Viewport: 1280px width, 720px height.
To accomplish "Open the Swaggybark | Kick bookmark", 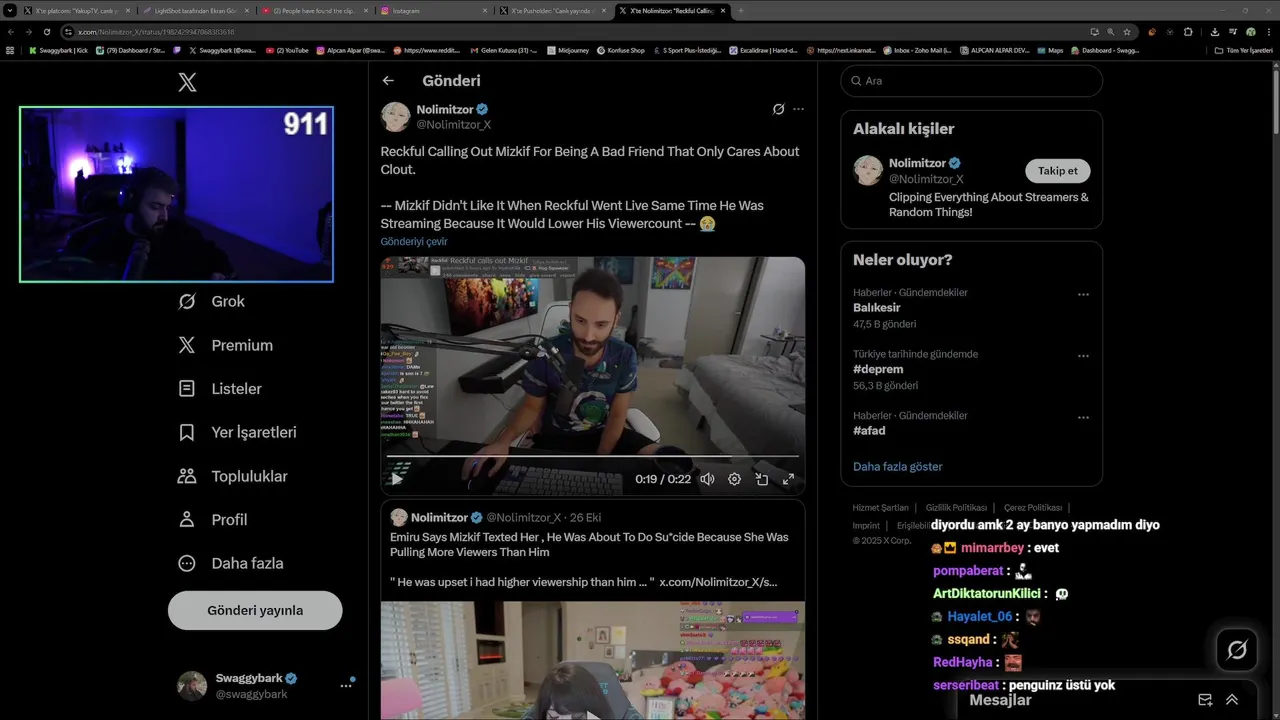I will tap(58, 50).
